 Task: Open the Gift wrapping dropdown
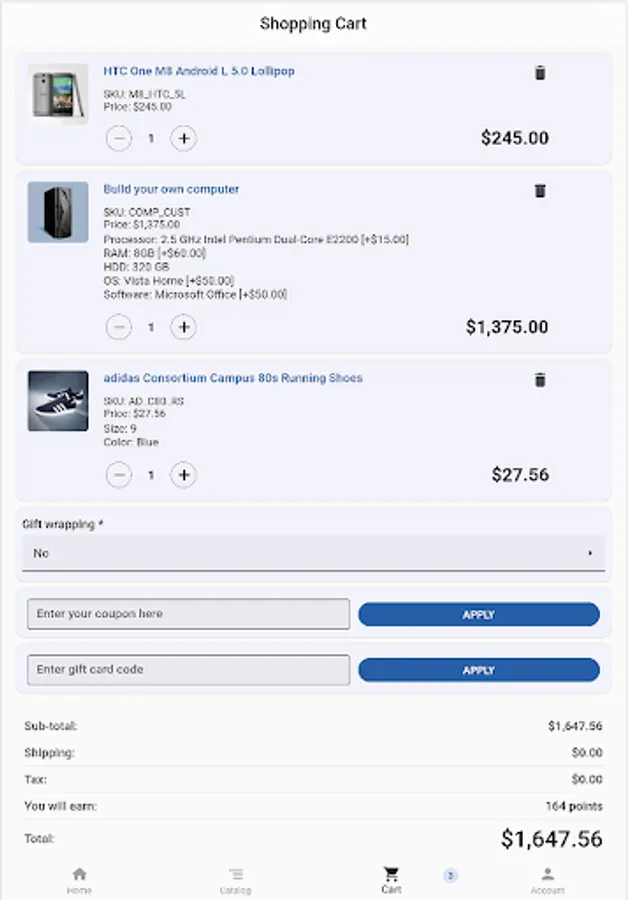pos(313,553)
